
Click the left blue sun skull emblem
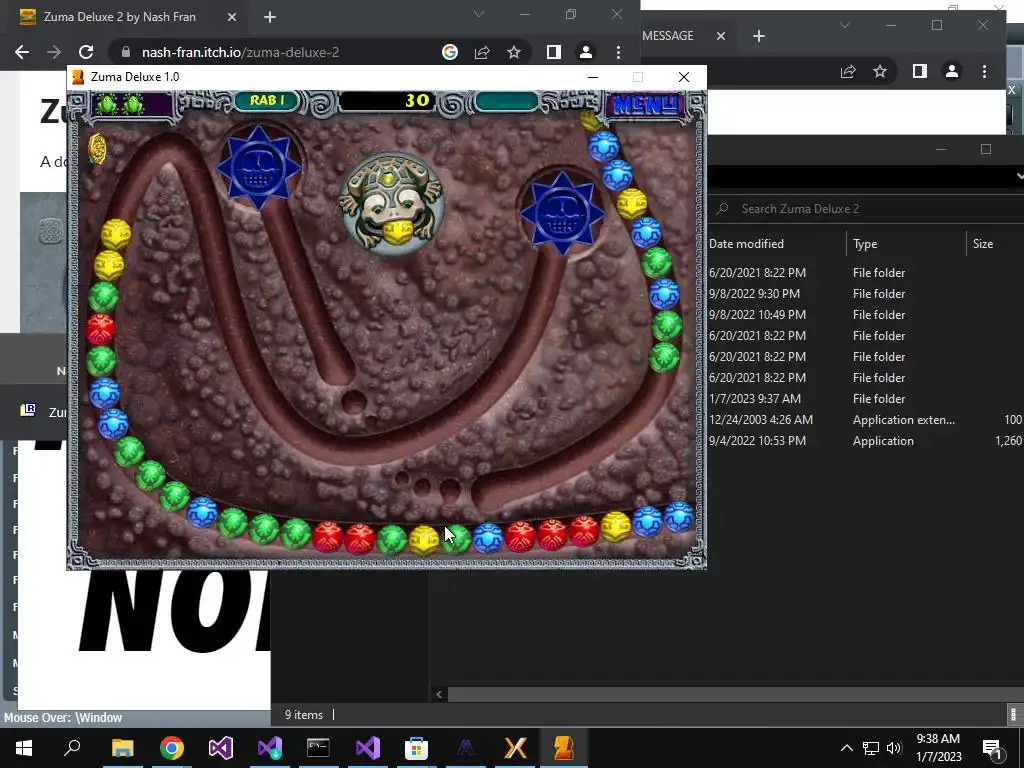pyautogui.click(x=259, y=167)
